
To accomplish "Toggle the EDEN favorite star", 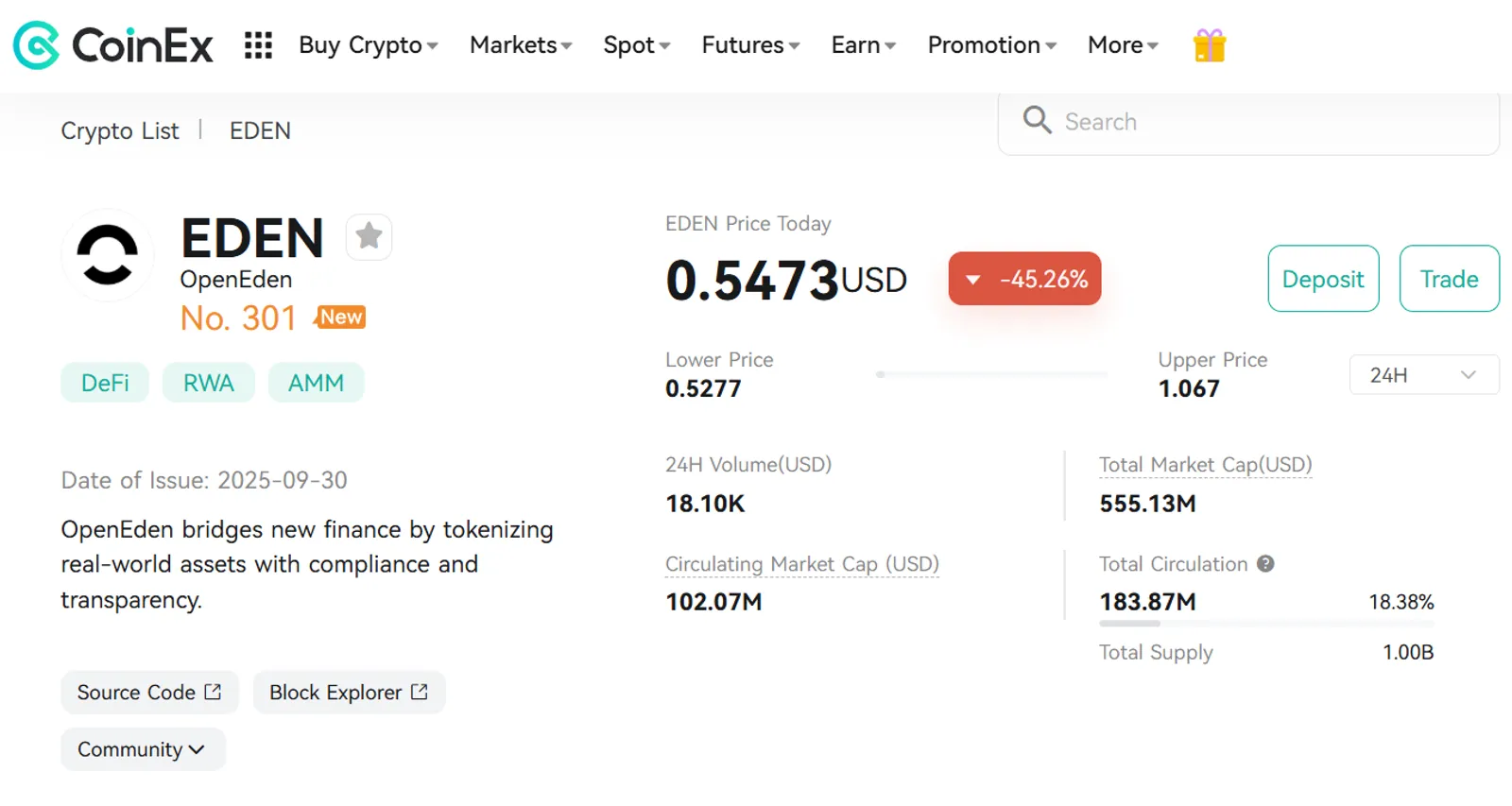I will [x=369, y=236].
